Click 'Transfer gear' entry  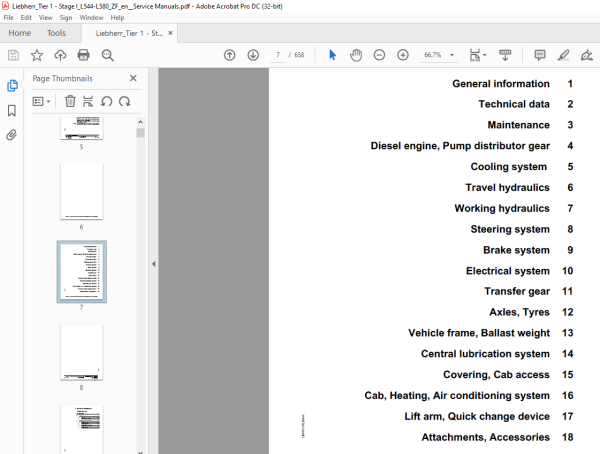coord(517,291)
